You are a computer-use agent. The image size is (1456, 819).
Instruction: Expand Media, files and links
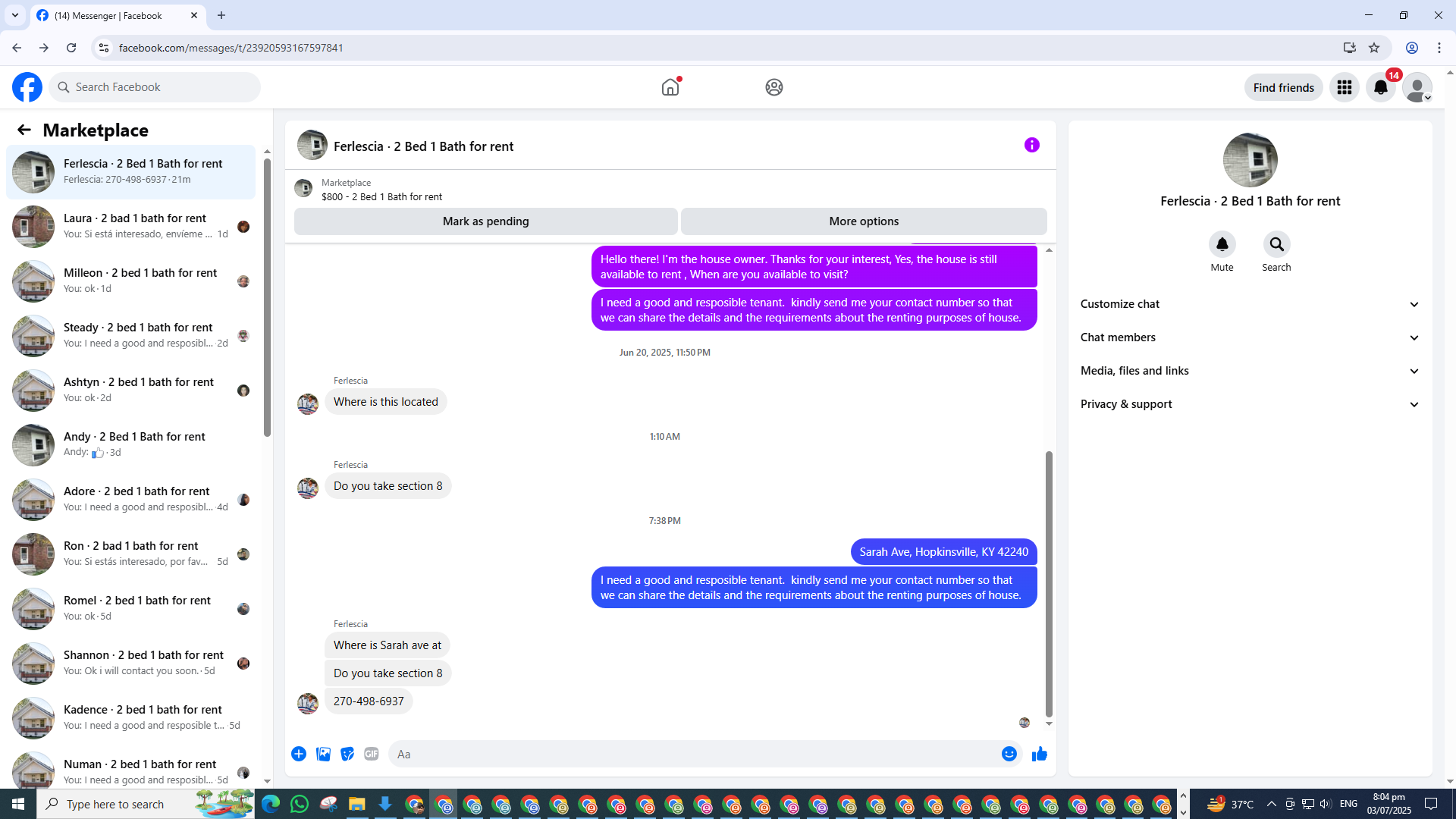point(1249,371)
